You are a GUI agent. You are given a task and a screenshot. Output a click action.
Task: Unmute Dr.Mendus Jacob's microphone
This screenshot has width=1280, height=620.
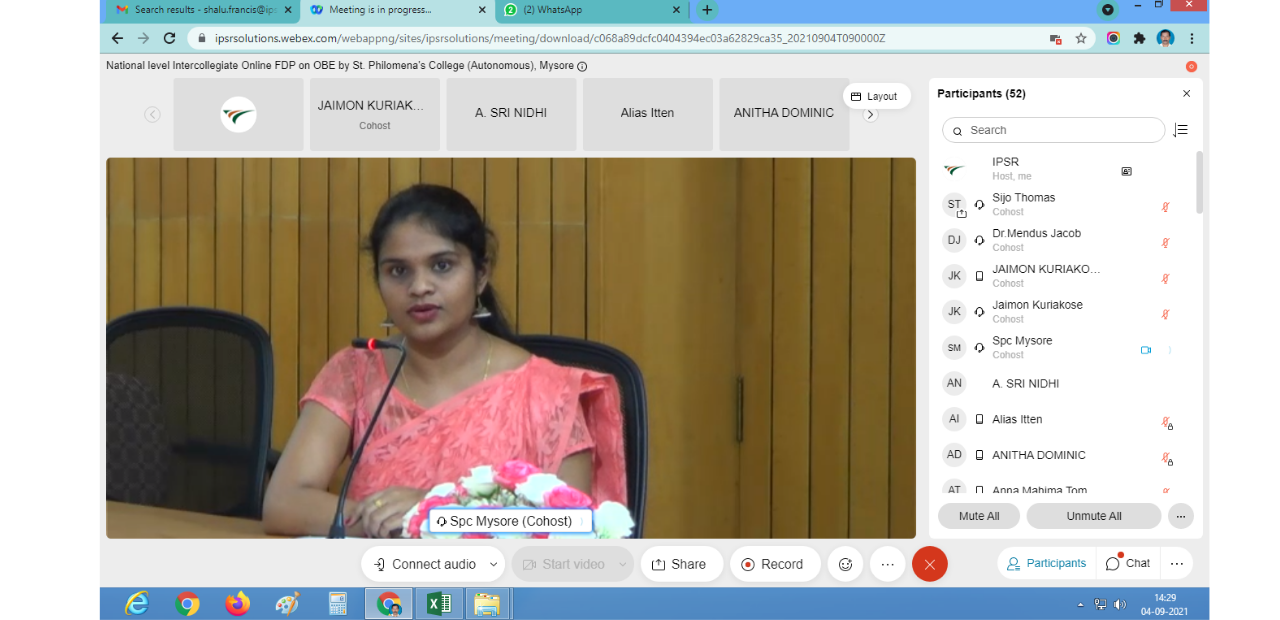pos(1165,243)
